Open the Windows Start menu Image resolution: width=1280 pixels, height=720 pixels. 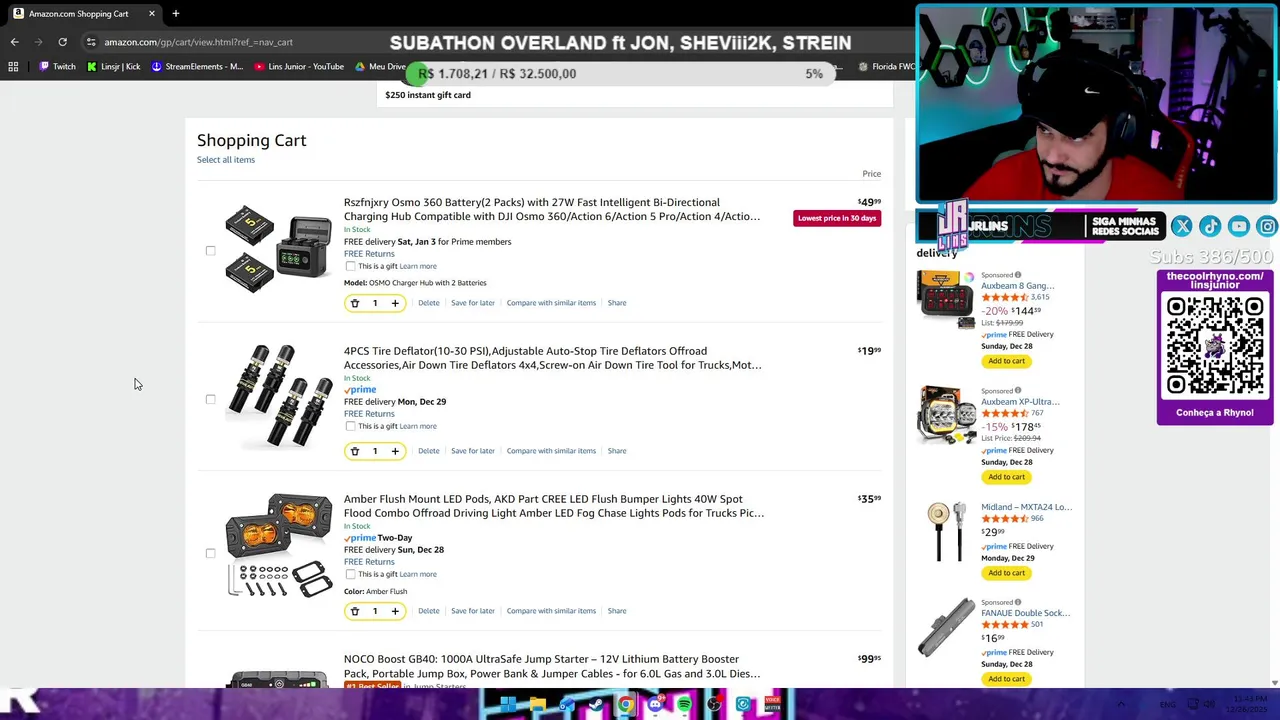click(508, 704)
